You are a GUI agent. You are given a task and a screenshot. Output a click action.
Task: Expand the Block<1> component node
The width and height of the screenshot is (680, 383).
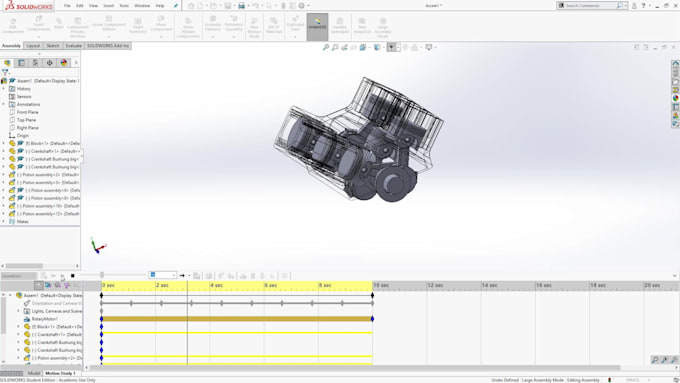pyautogui.click(x=3, y=143)
